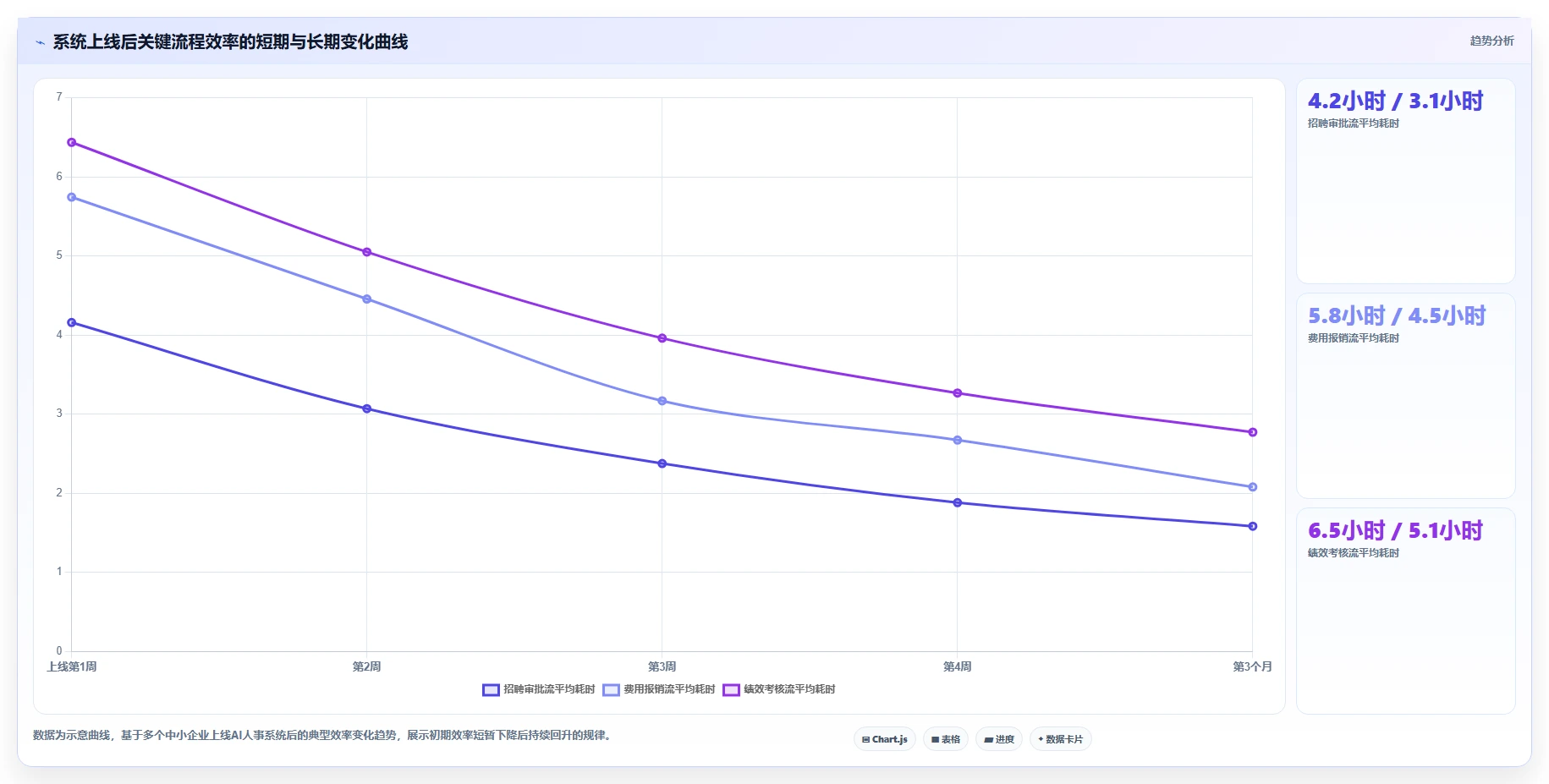
Task: Click the 进度 tag
Action: click(x=999, y=739)
